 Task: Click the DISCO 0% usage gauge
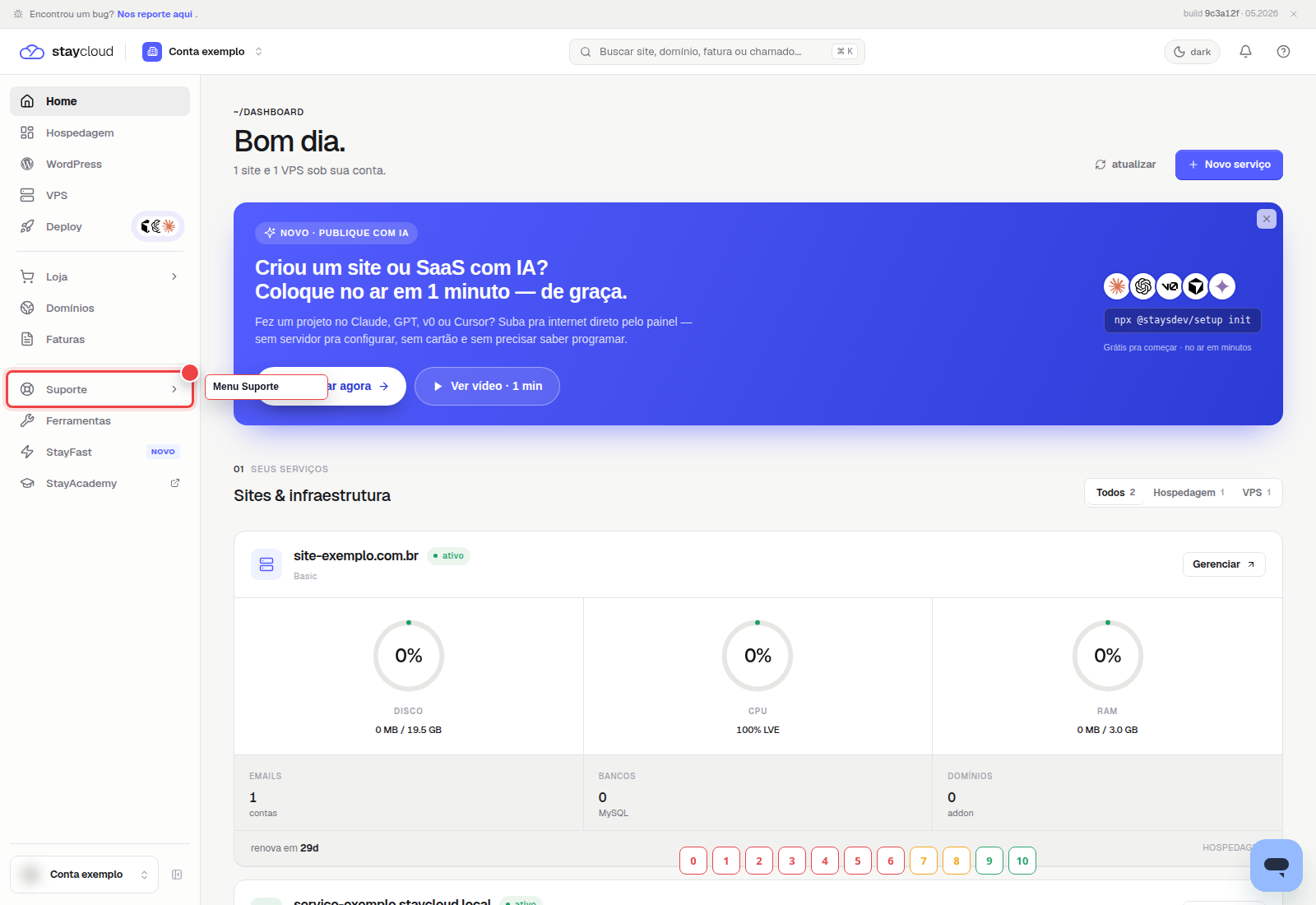click(x=409, y=656)
